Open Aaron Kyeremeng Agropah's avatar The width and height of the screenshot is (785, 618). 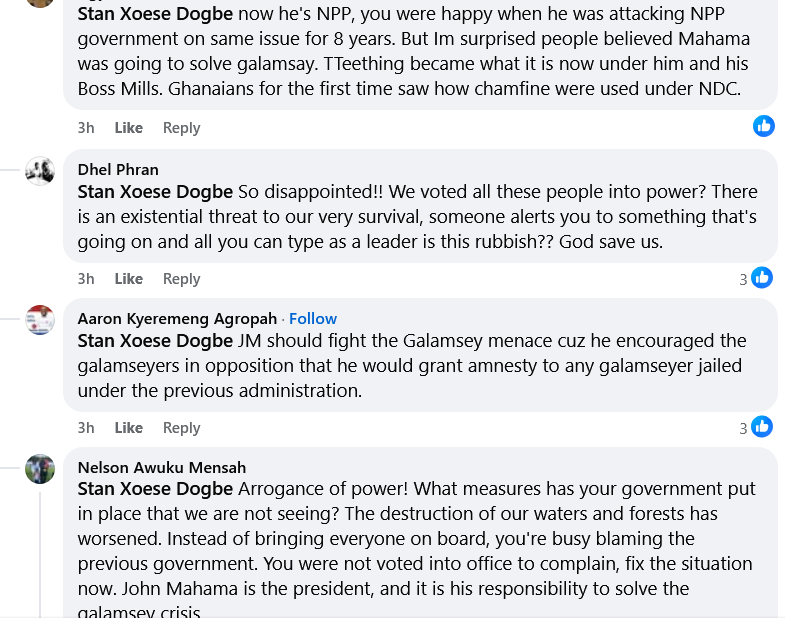coord(40,320)
